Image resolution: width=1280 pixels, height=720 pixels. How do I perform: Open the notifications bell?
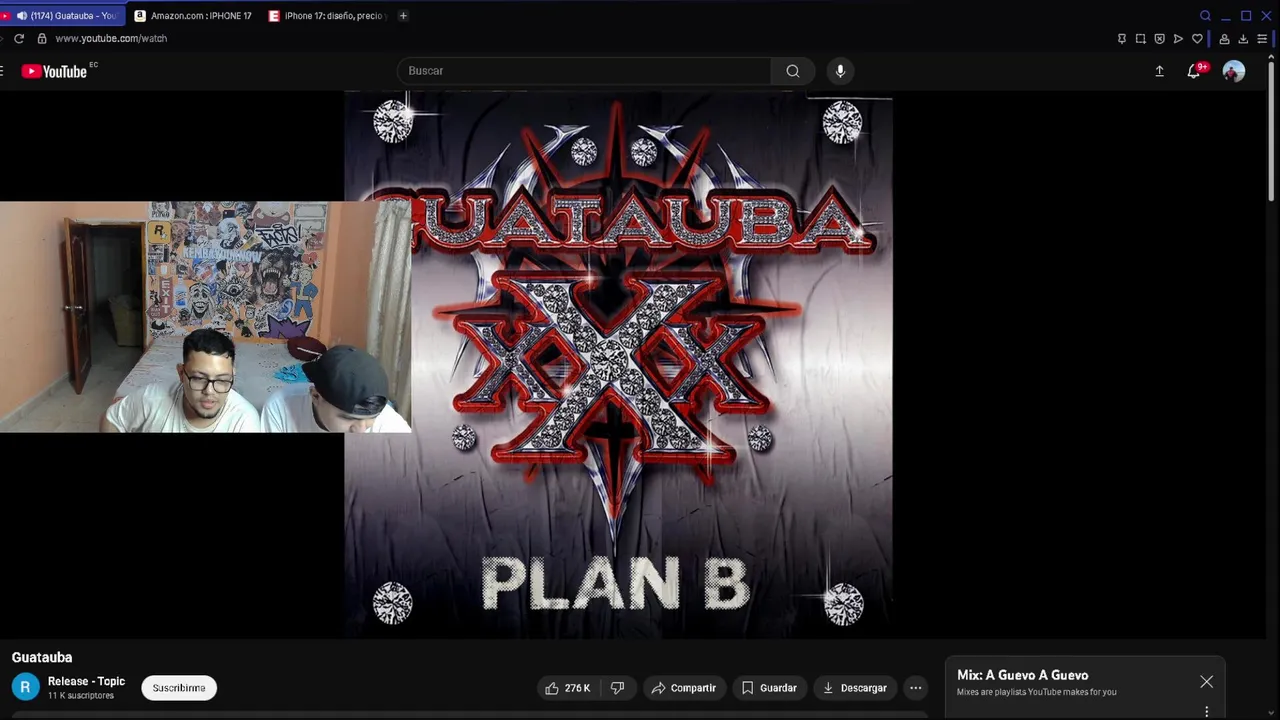click(x=1194, y=71)
